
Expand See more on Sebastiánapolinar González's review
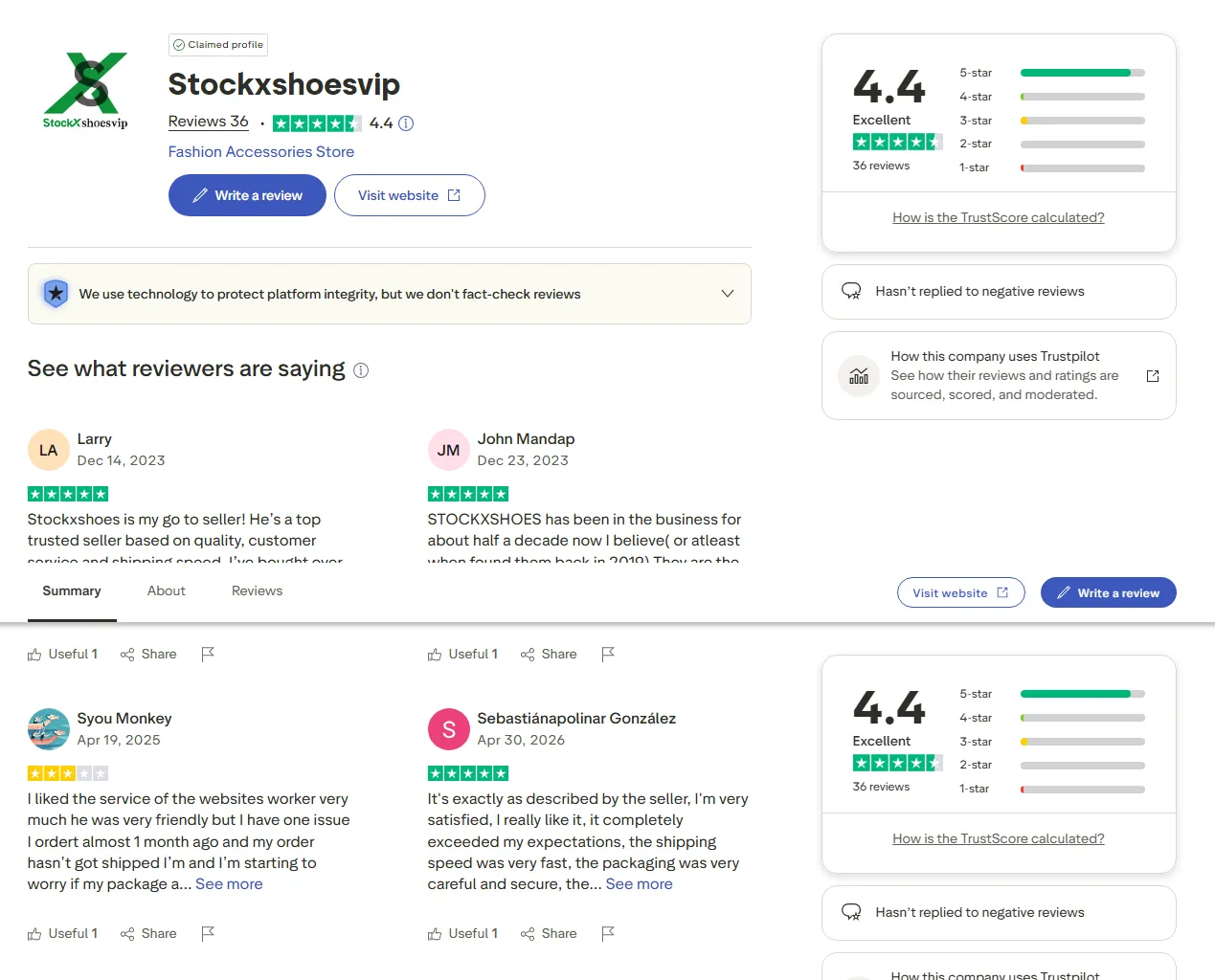coord(639,884)
